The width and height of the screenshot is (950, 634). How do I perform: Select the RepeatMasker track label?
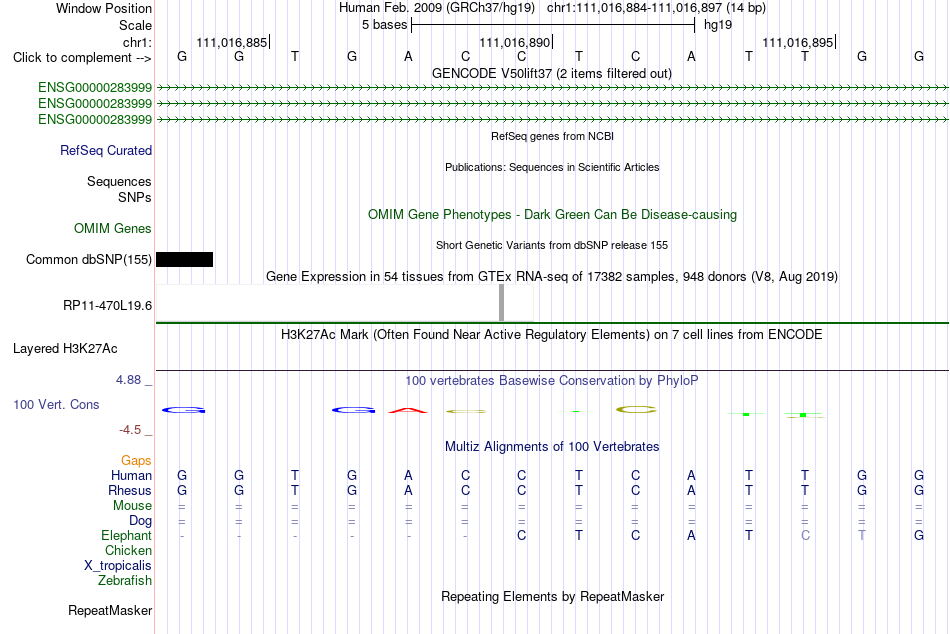(110, 610)
